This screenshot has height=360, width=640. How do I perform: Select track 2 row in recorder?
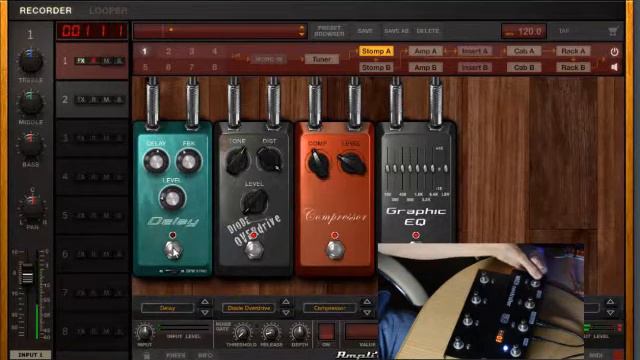click(92, 100)
